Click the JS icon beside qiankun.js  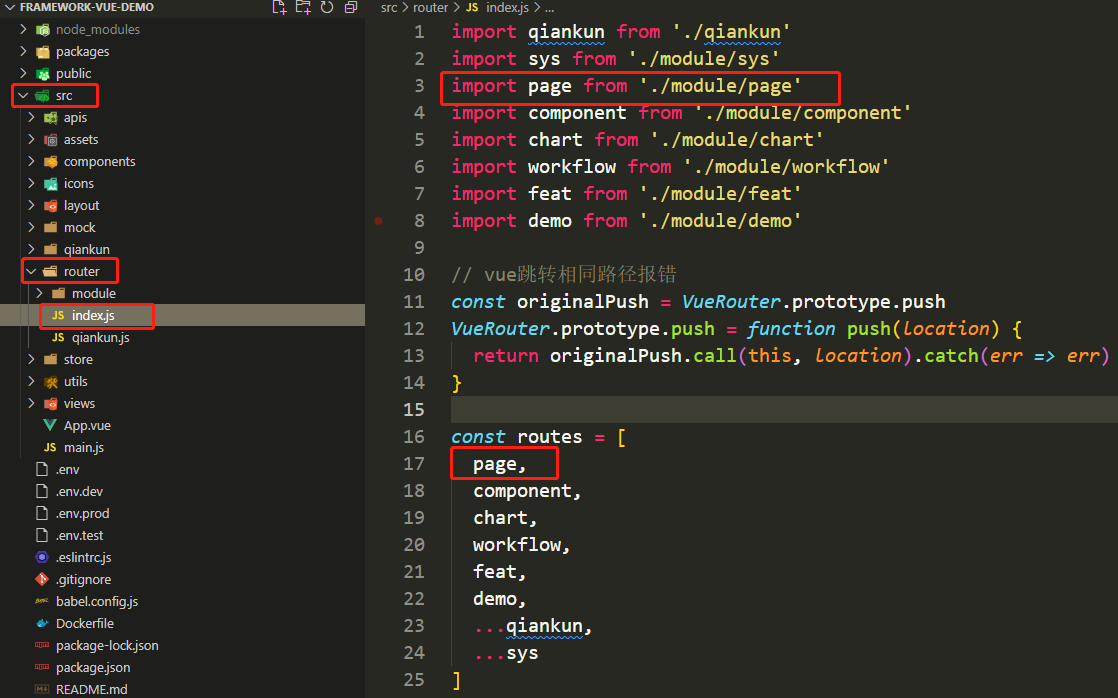coord(58,338)
